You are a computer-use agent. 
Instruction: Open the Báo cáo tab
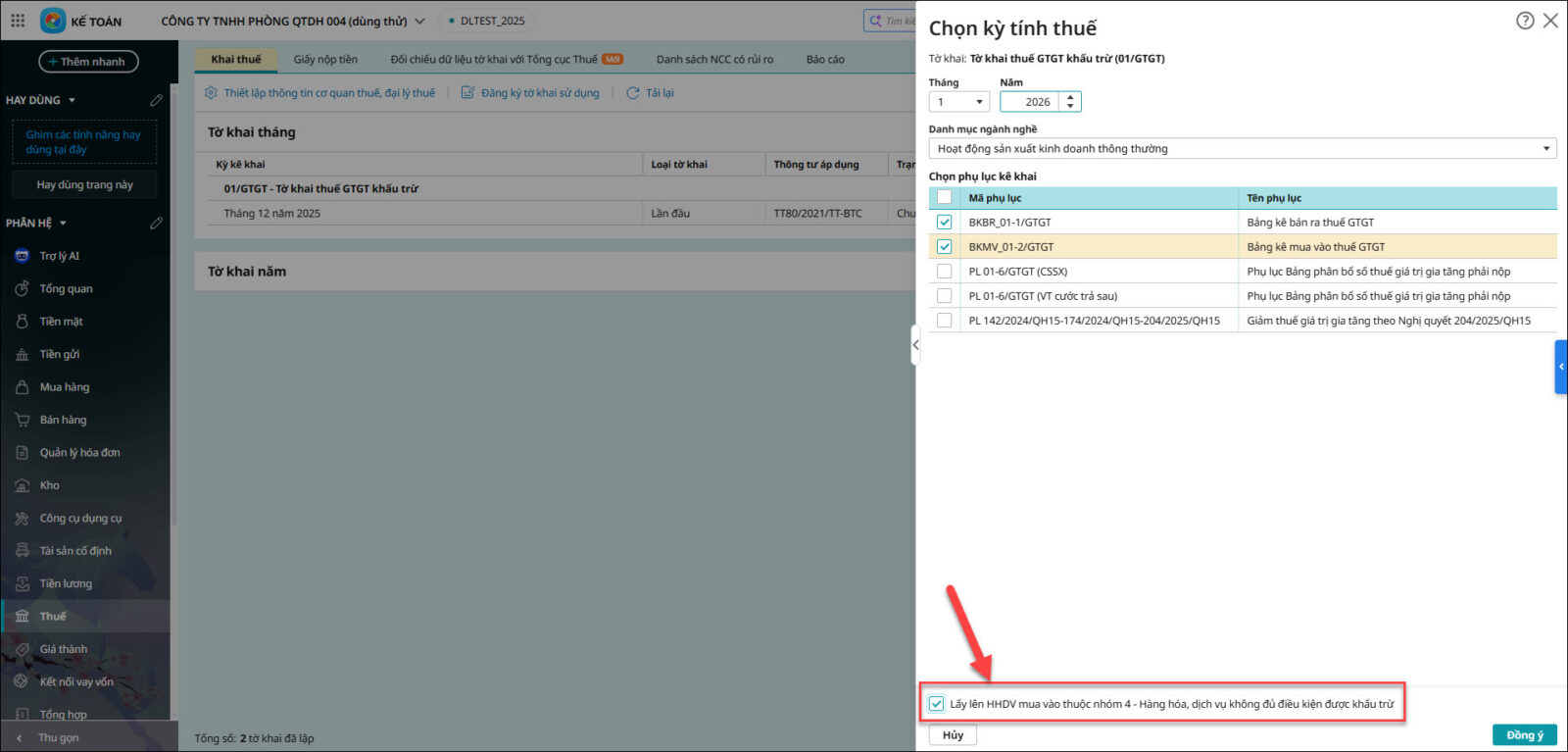825,60
